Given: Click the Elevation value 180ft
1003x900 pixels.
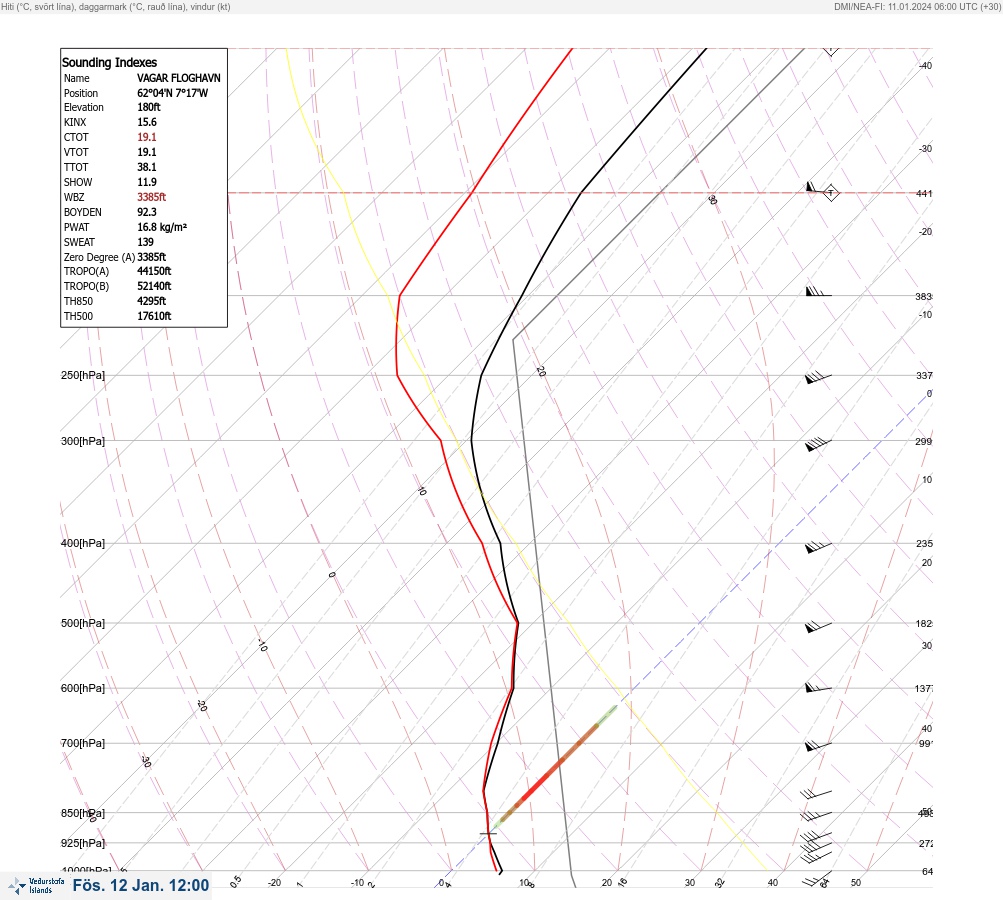Looking at the screenshot, I should 149,107.
